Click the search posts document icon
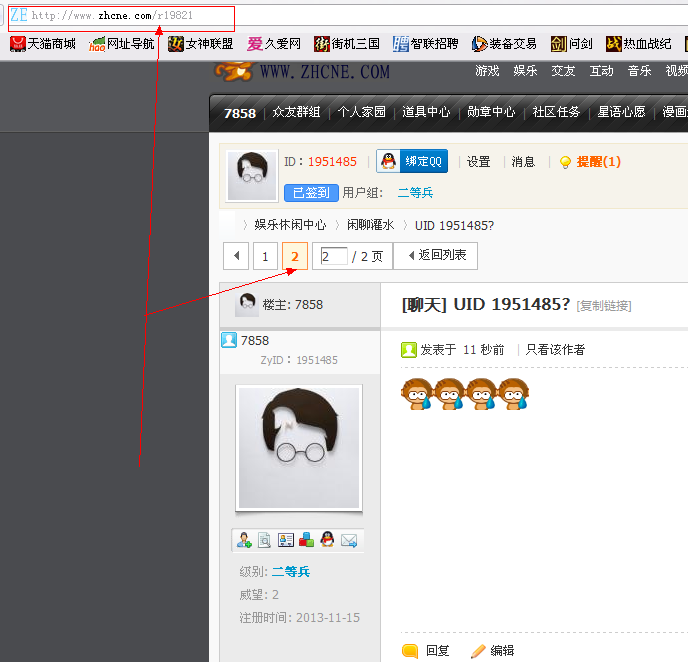The height and width of the screenshot is (662, 688). pos(264,540)
